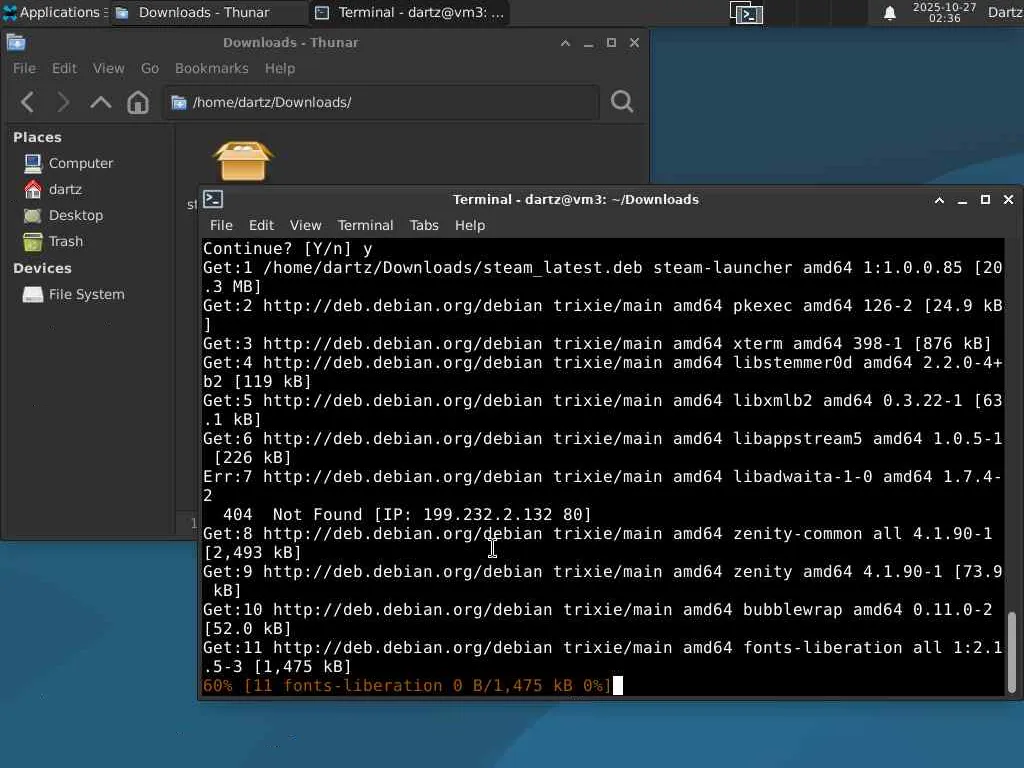The image size is (1024, 768).
Task: Open Thunar Help menu
Action: [280, 69]
